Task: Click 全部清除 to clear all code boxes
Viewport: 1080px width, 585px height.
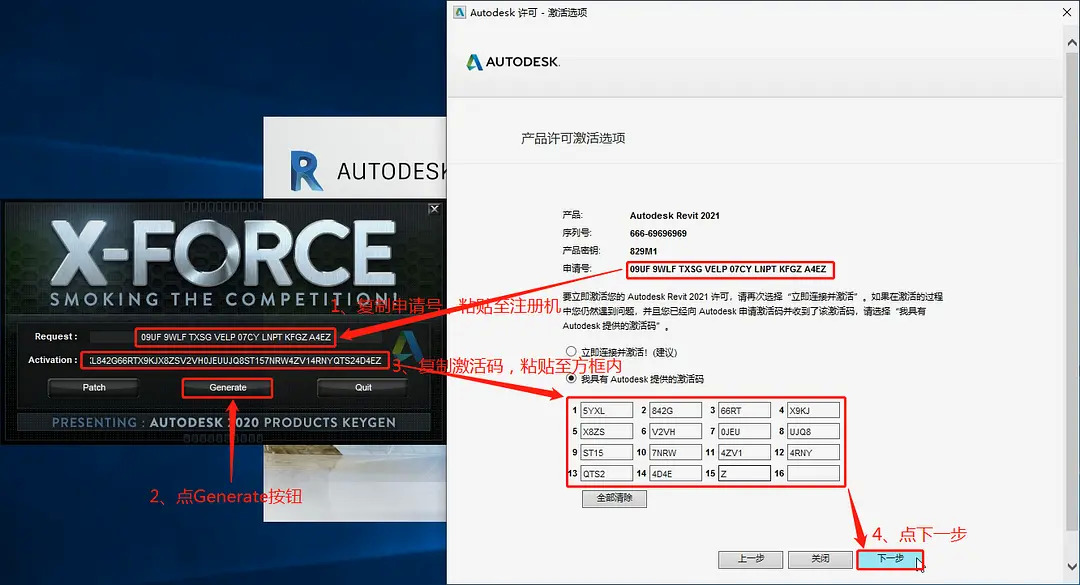Action: (614, 498)
